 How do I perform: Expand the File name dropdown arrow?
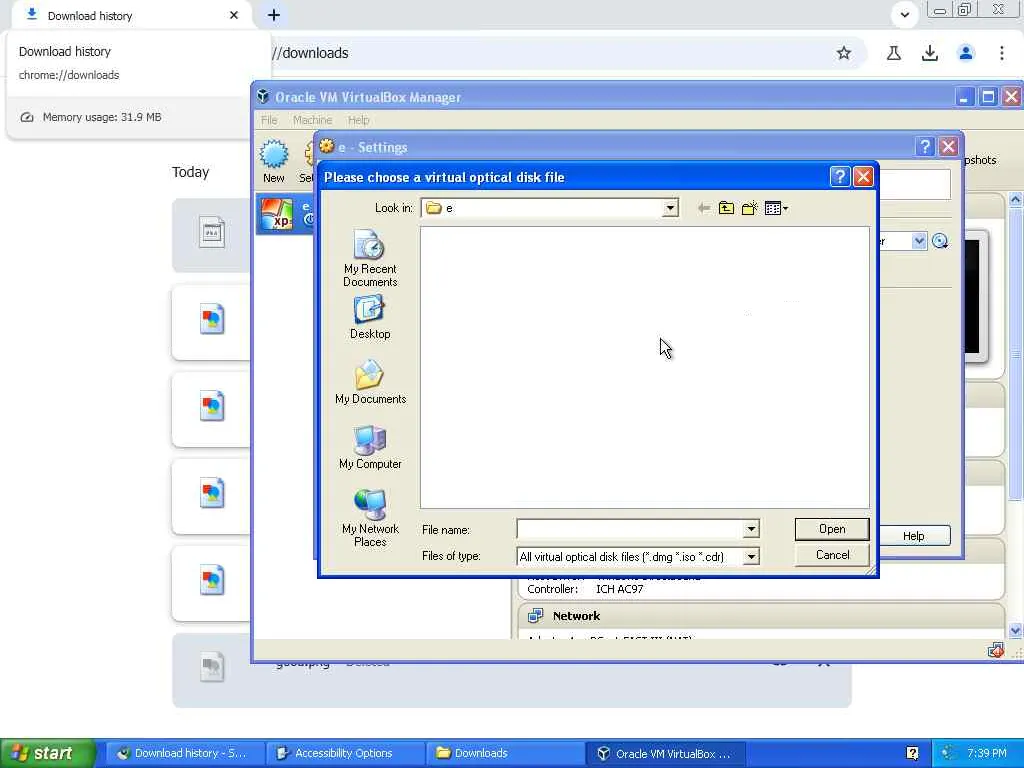(751, 529)
